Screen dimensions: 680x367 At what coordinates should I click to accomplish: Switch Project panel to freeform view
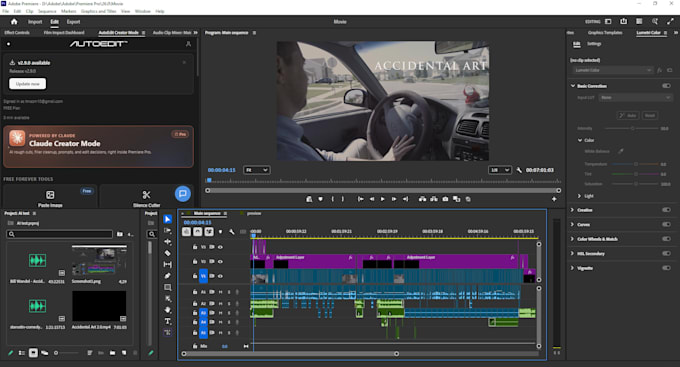point(44,353)
